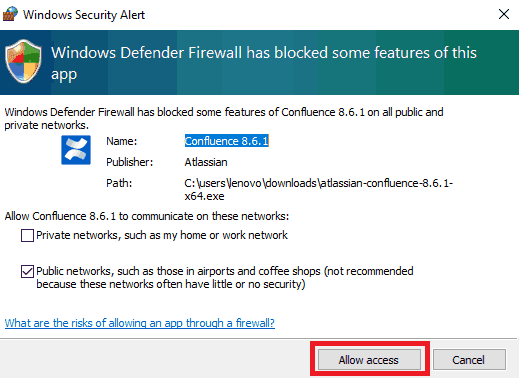The height and width of the screenshot is (378, 519).
Task: Click the blue Confluence app logo
Action: pyautogui.click(x=76, y=150)
